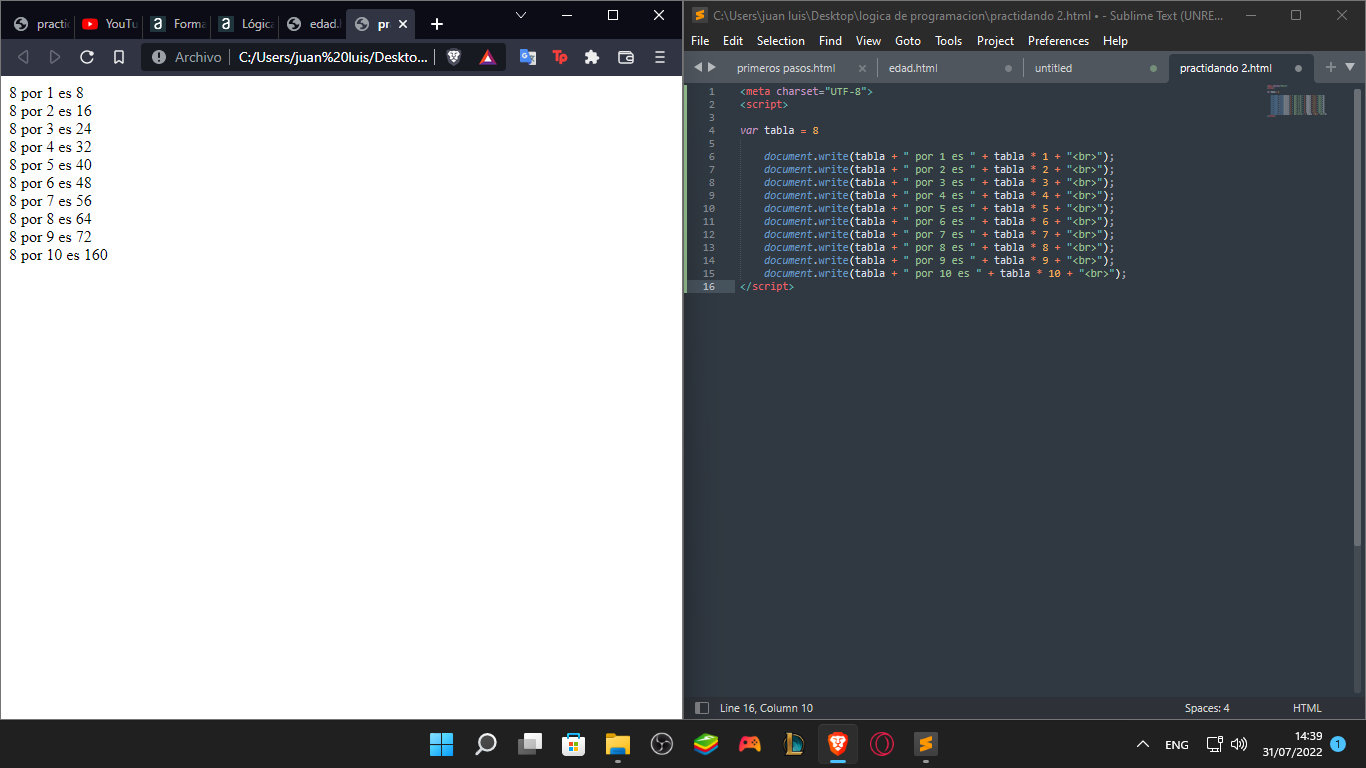Open Opera browser from taskbar
This screenshot has width=1366, height=768.
pos(881,744)
